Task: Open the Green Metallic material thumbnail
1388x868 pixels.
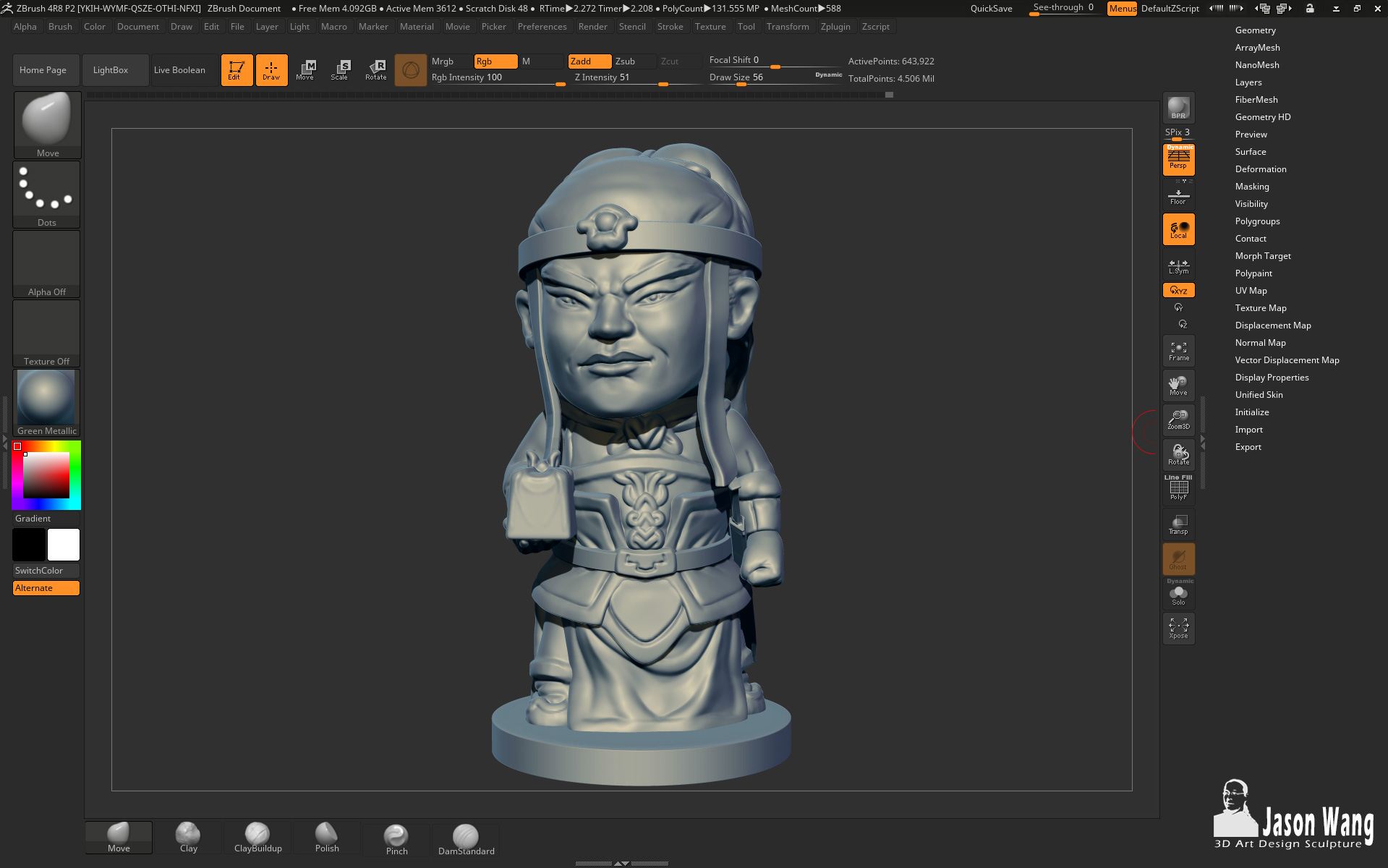Action: click(46, 403)
